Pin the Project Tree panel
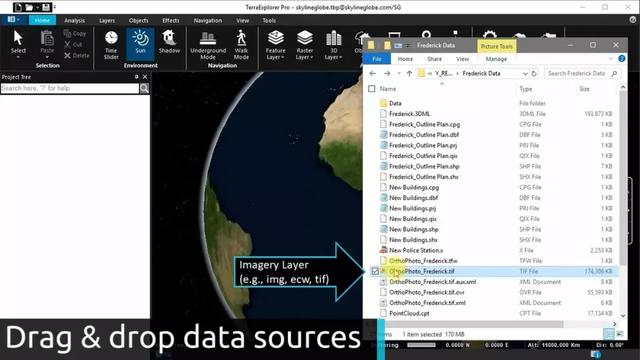This screenshot has height=360, width=640. pyautogui.click(x=136, y=77)
